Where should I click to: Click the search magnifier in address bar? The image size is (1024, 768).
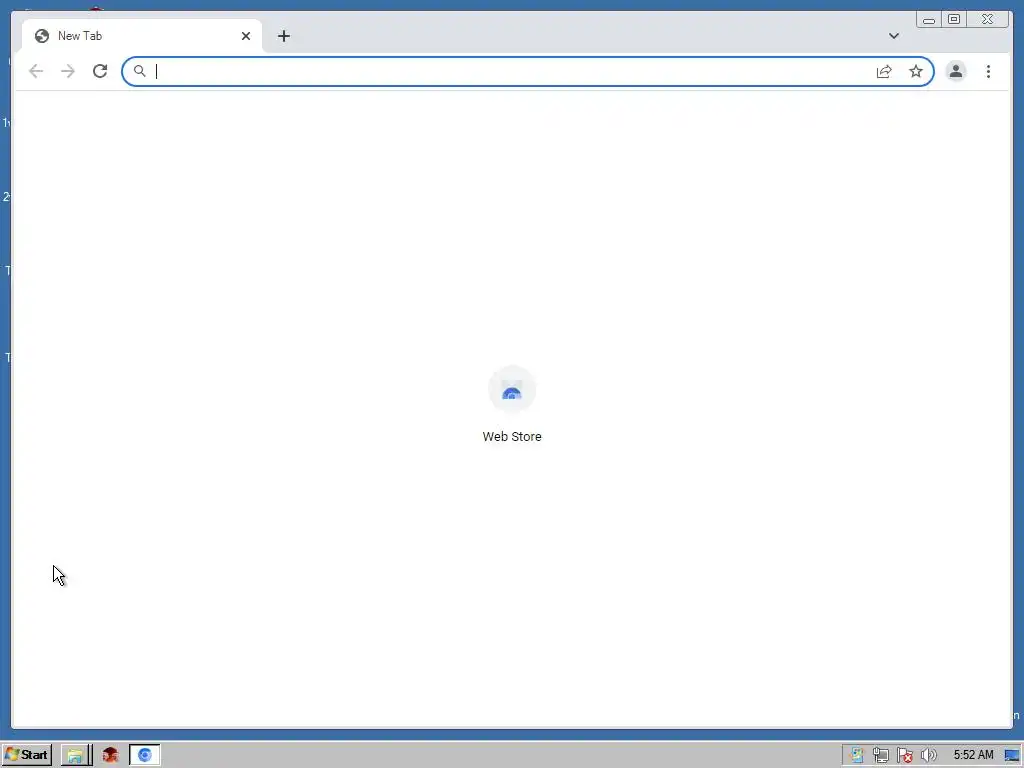pos(139,71)
